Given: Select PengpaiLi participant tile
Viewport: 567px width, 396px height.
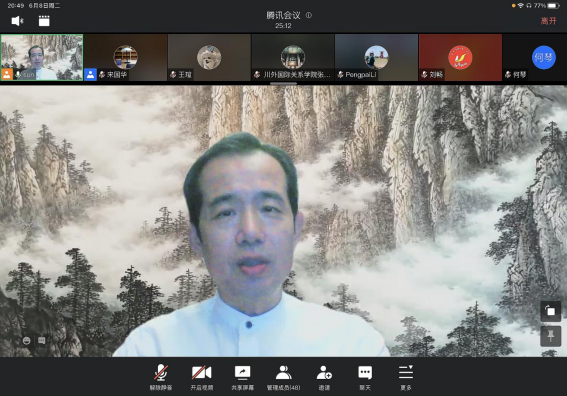Looking at the screenshot, I should click(376, 57).
